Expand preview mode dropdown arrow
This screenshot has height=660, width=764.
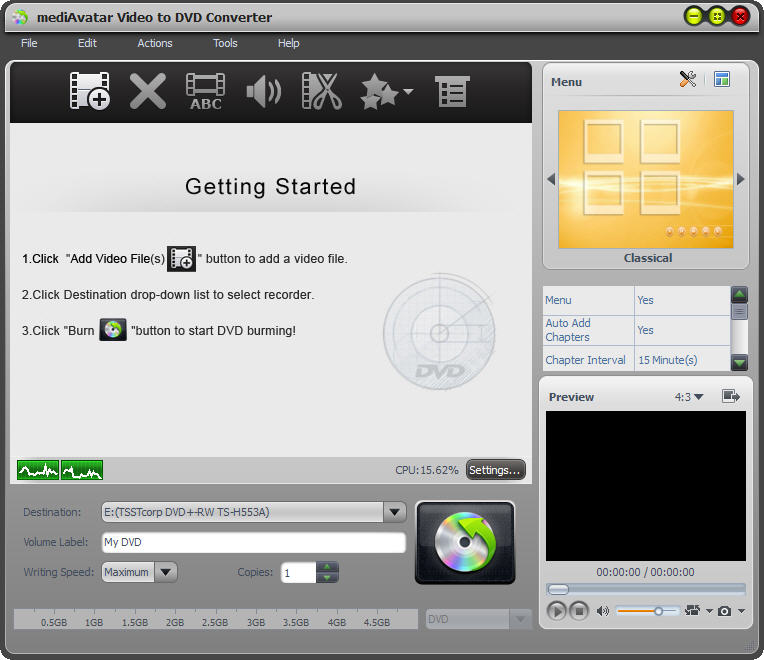pyautogui.click(x=709, y=611)
